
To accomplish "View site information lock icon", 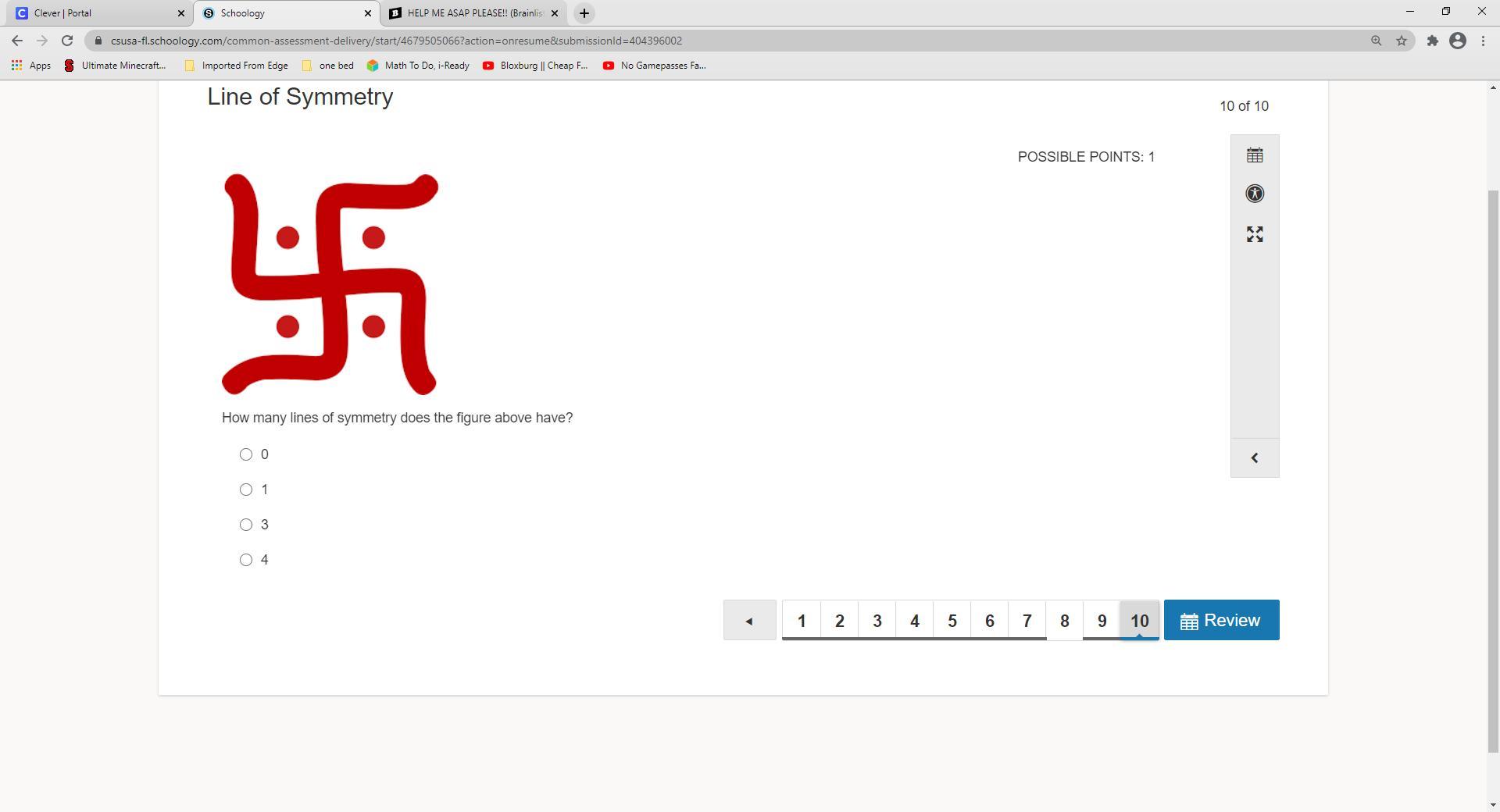I will (98, 41).
